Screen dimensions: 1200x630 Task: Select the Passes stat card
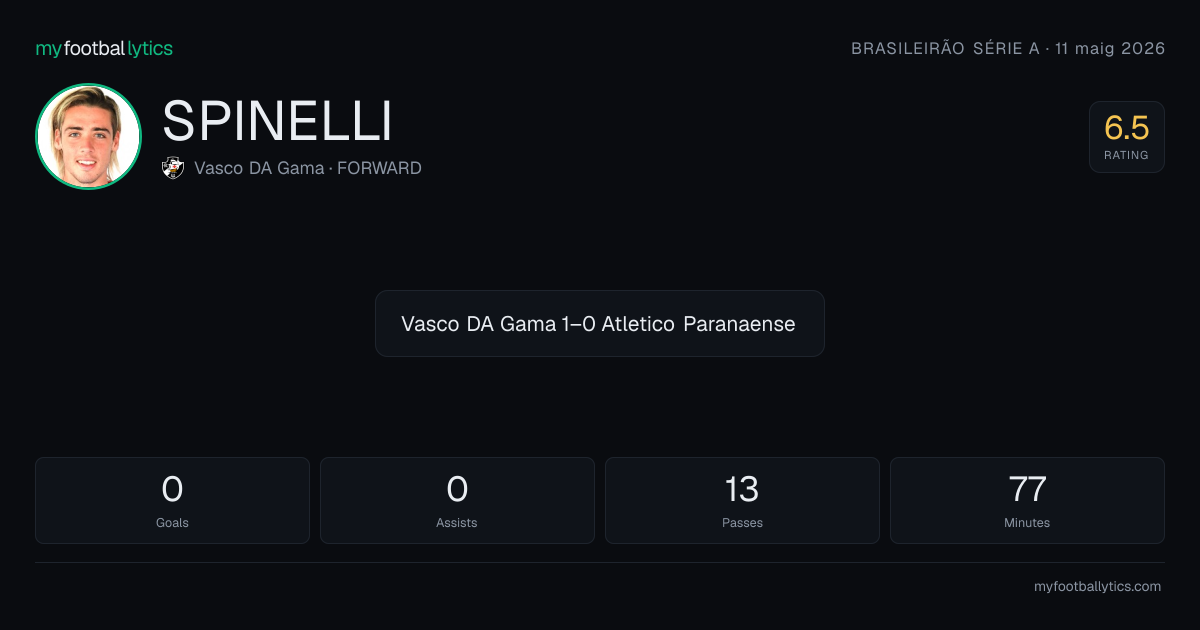click(742, 500)
